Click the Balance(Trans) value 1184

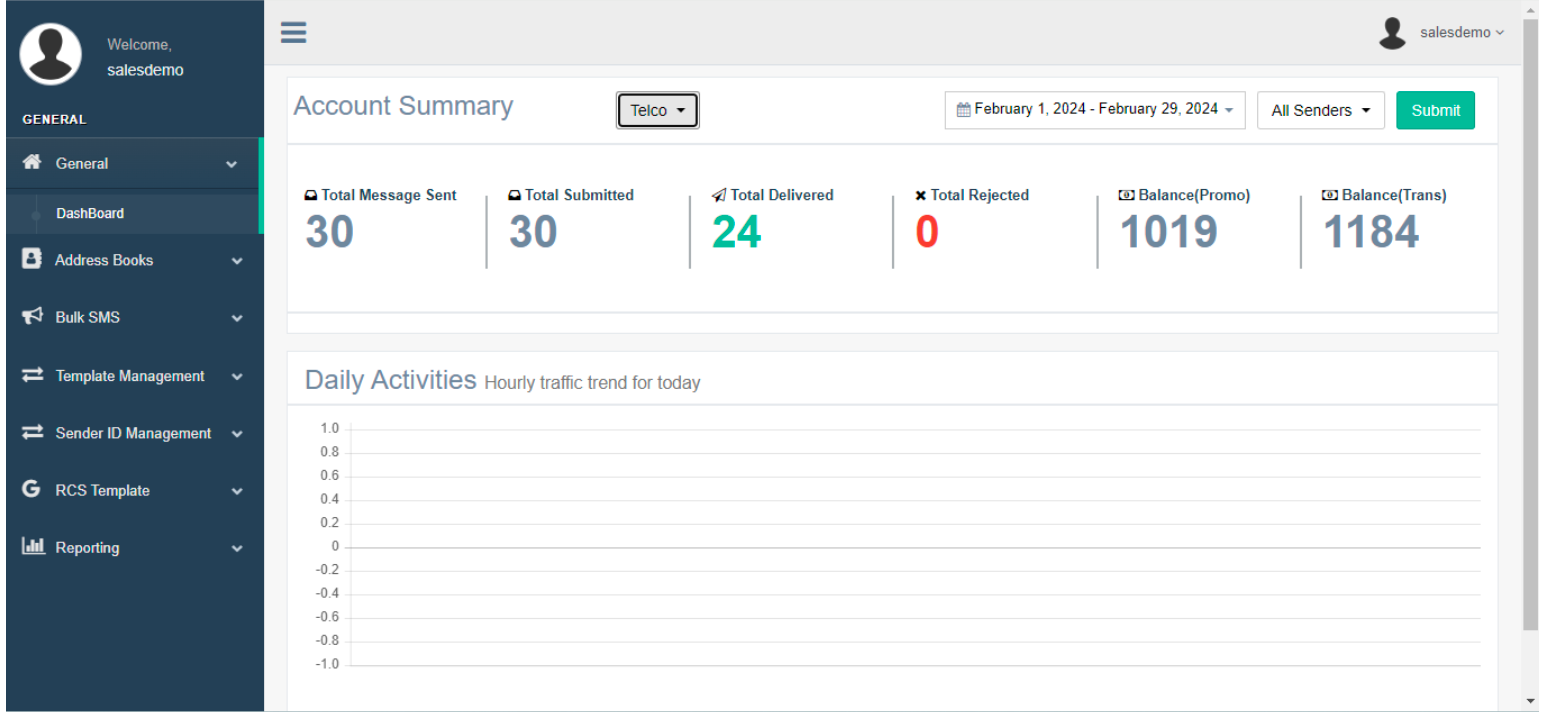coord(1372,232)
